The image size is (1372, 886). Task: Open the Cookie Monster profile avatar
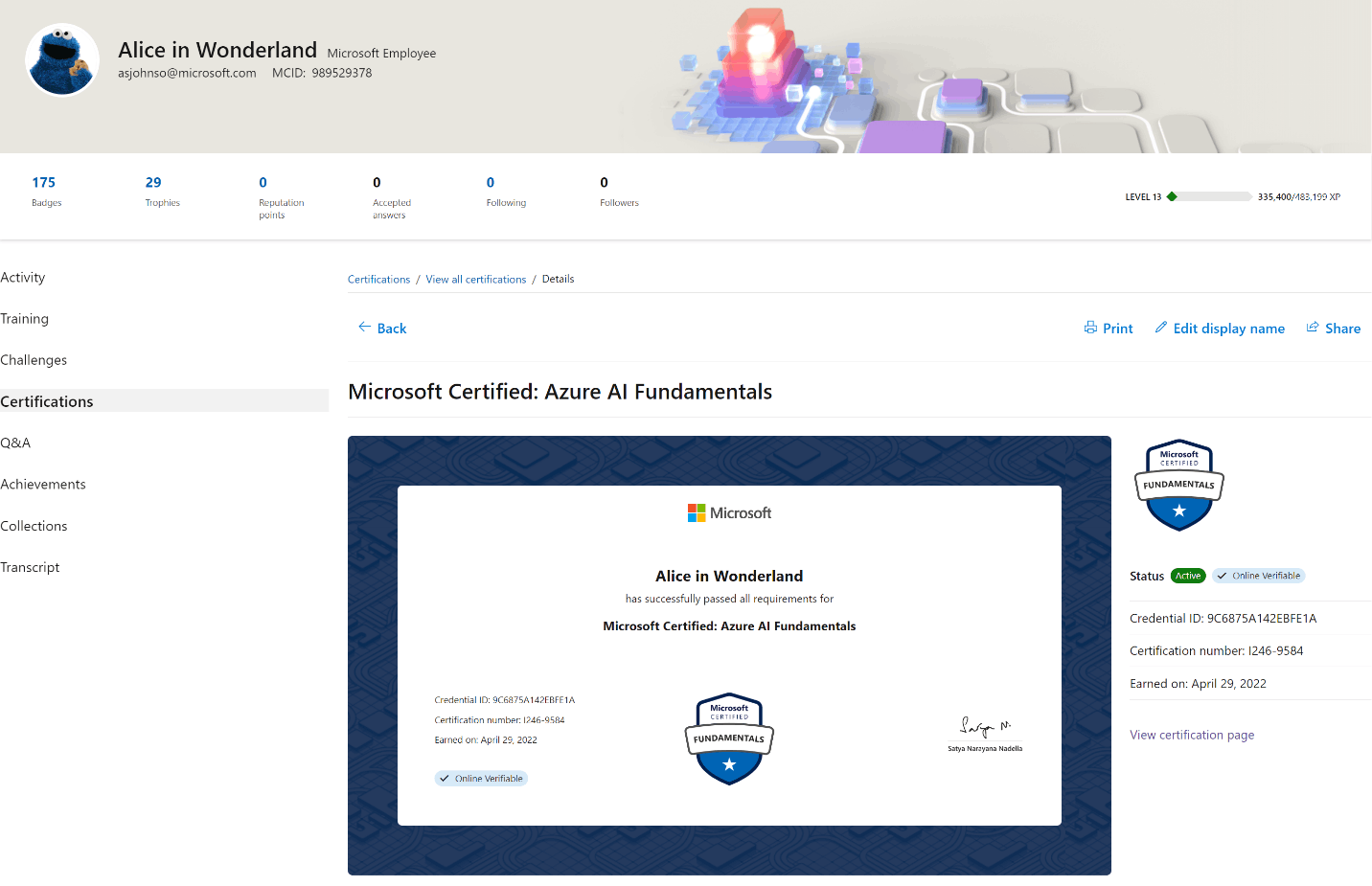62,60
